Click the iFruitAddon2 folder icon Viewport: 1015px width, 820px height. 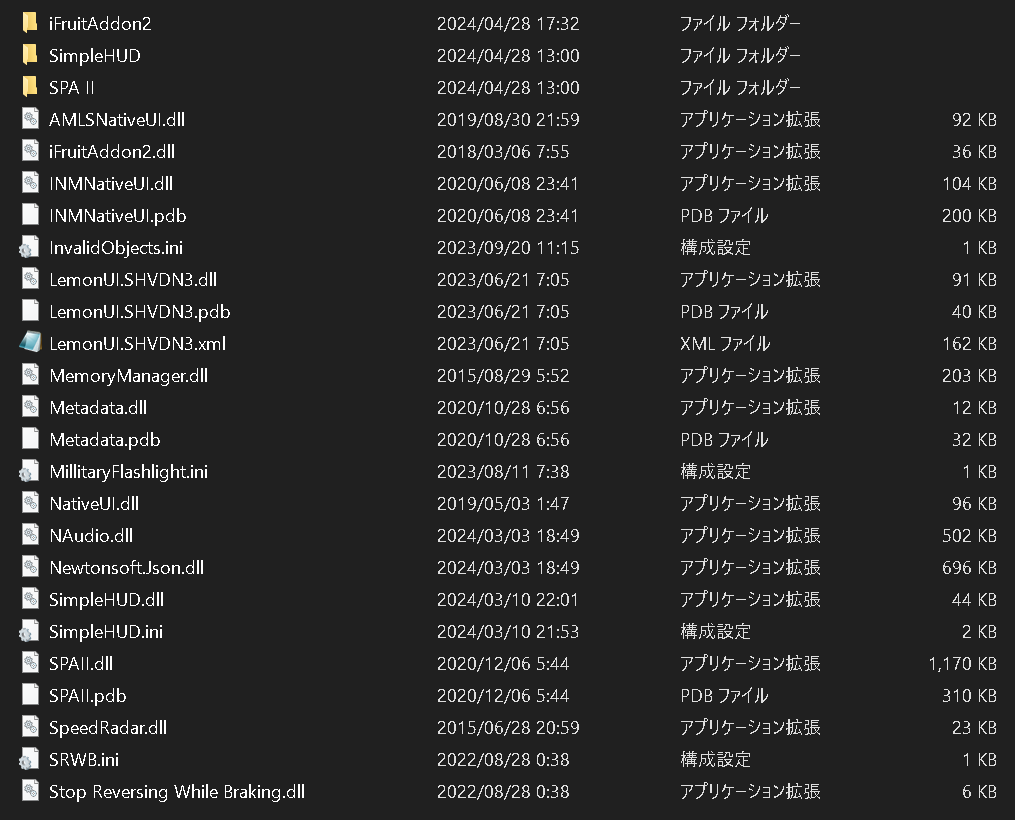click(30, 23)
